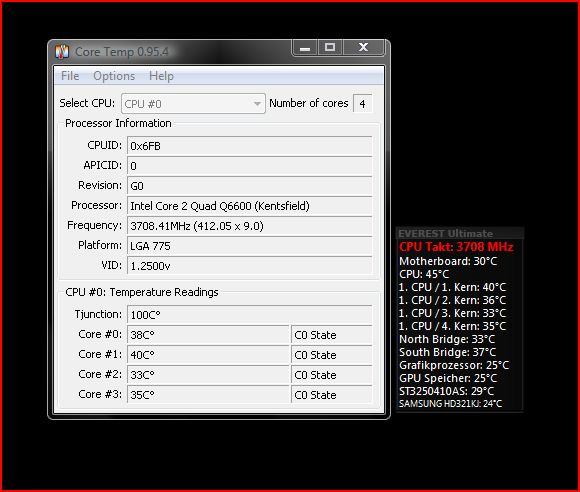Click the SAMSUNG HD321KJ: 24°C drive reading
Screen dimensions: 580x492
451,404
